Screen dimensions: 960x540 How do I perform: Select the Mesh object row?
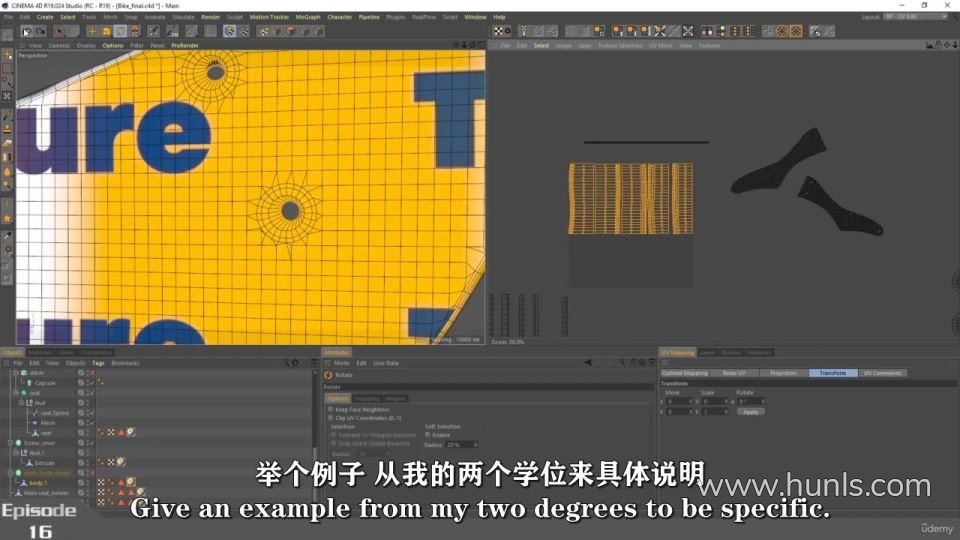pyautogui.click(x=48, y=422)
